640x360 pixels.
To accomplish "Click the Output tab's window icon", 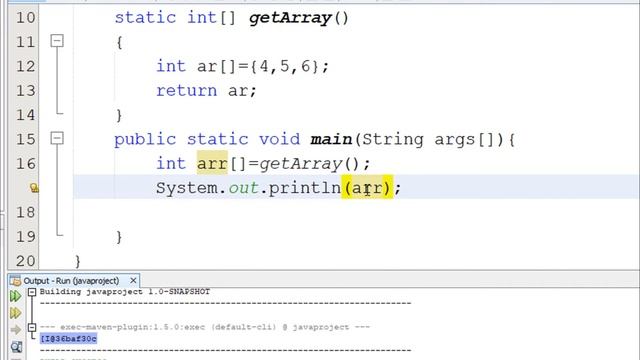I will click(15, 281).
